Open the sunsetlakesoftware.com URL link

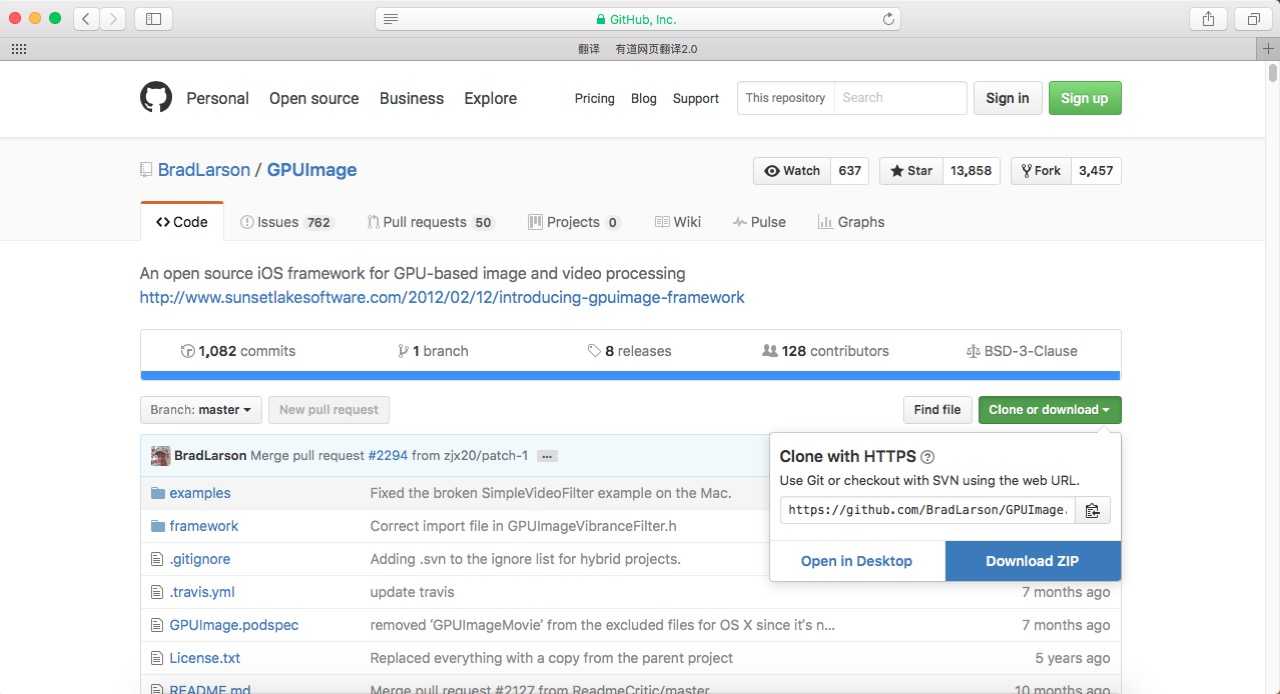(x=442, y=297)
